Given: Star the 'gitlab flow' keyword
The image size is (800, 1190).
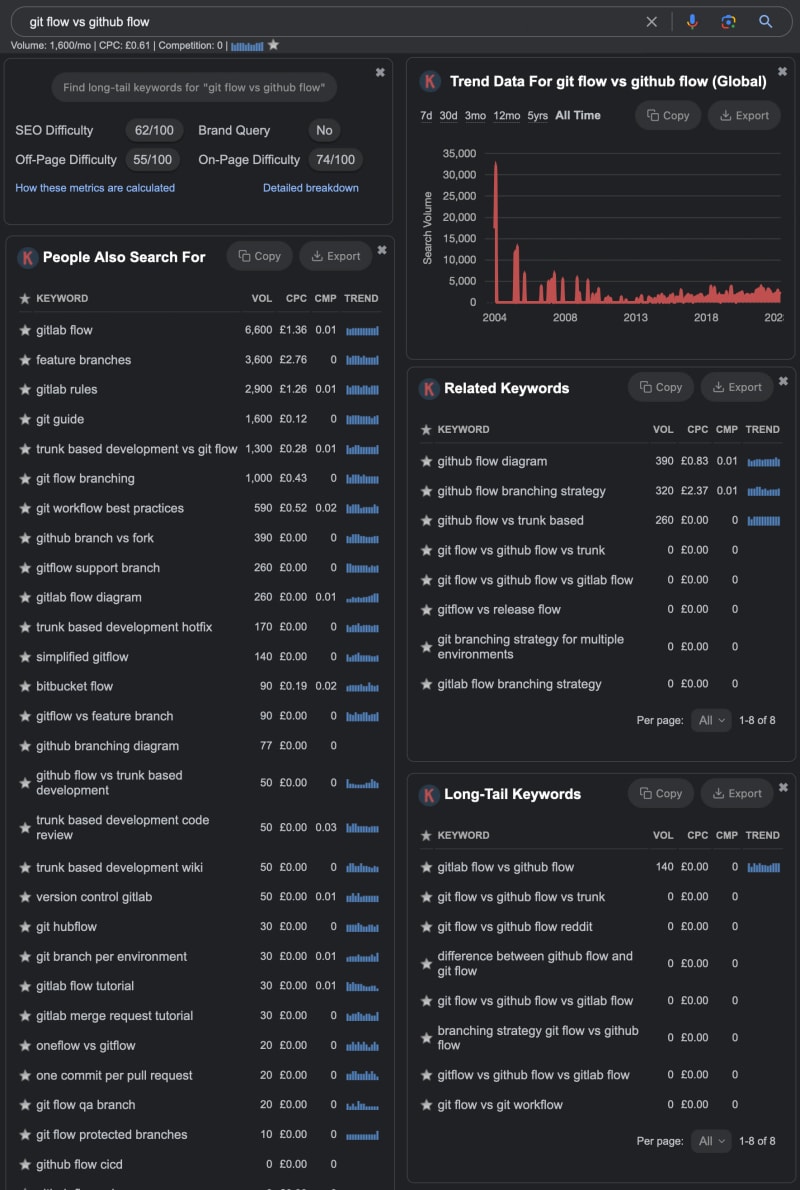Looking at the screenshot, I should tap(25, 330).
